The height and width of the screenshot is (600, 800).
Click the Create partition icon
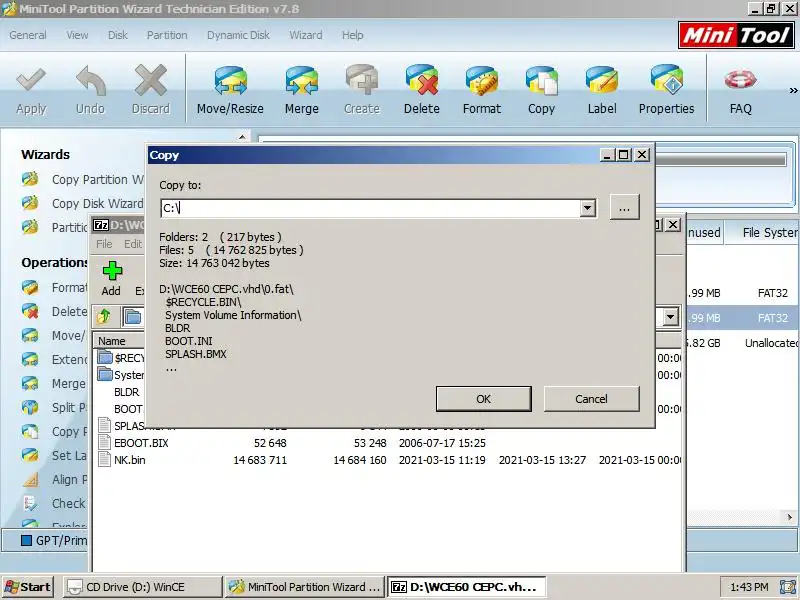tap(361, 81)
